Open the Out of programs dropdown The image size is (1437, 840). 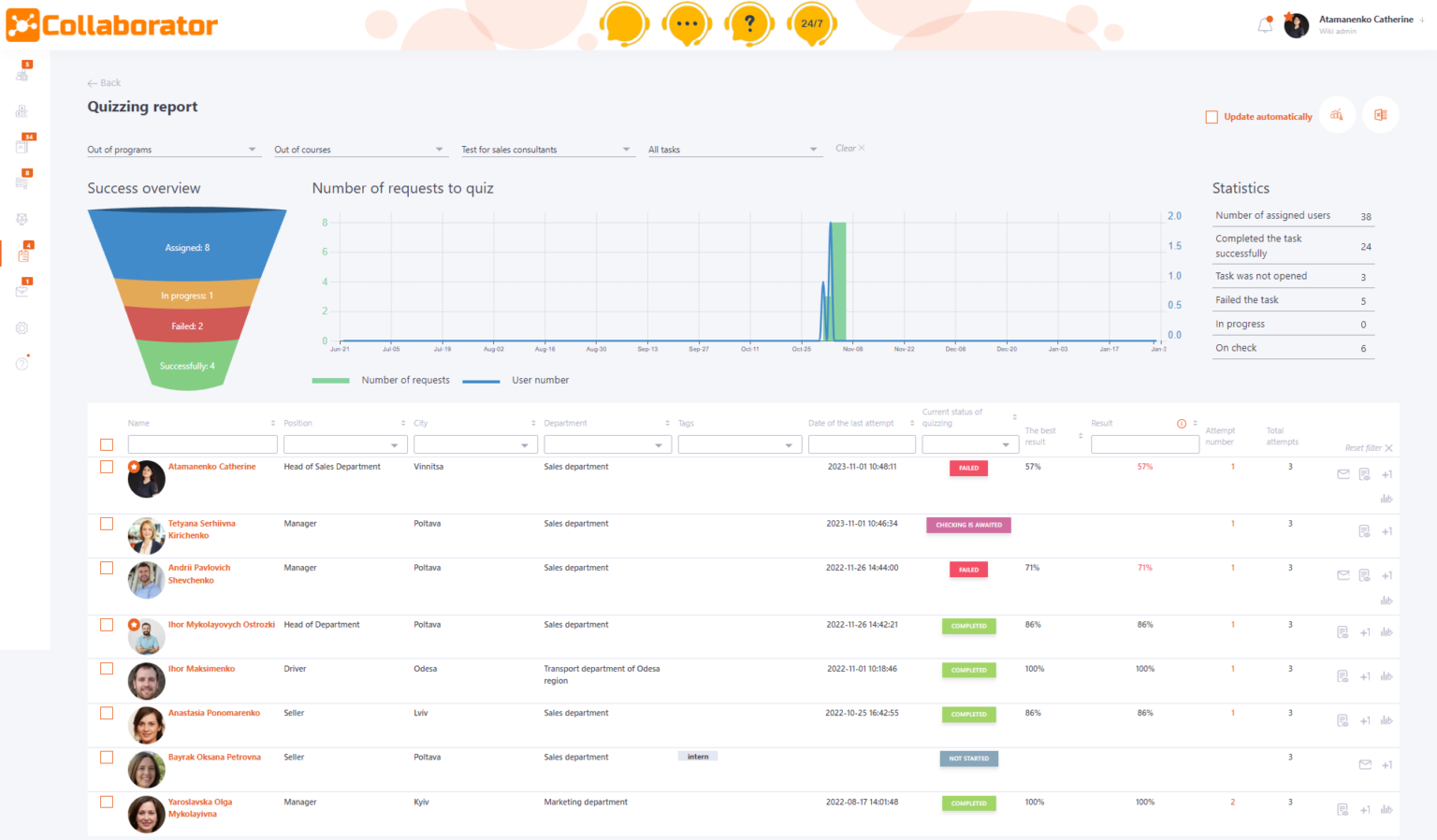point(172,150)
